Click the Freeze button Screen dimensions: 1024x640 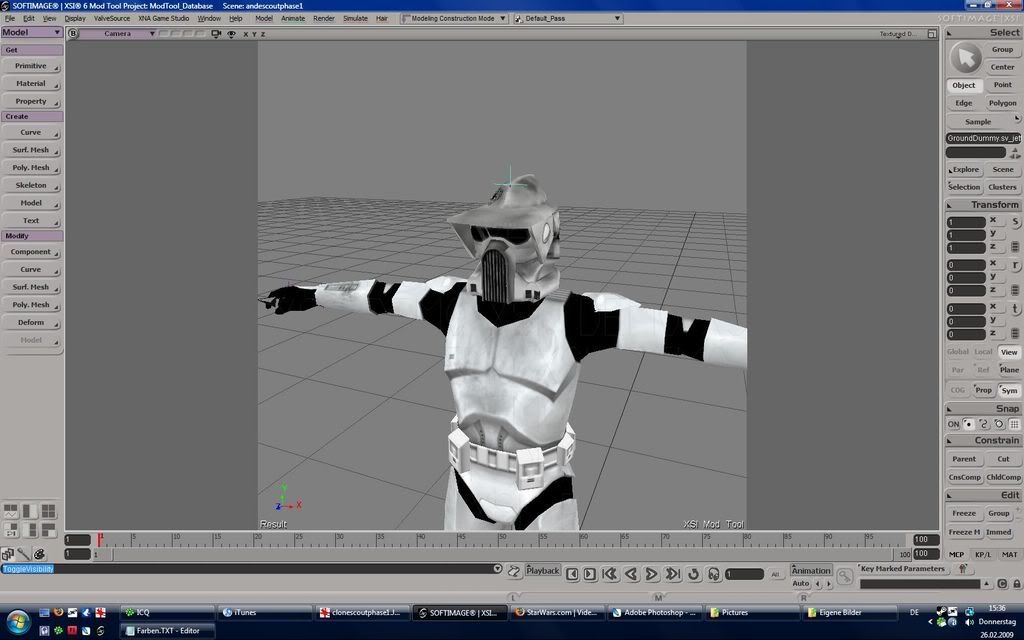964,513
